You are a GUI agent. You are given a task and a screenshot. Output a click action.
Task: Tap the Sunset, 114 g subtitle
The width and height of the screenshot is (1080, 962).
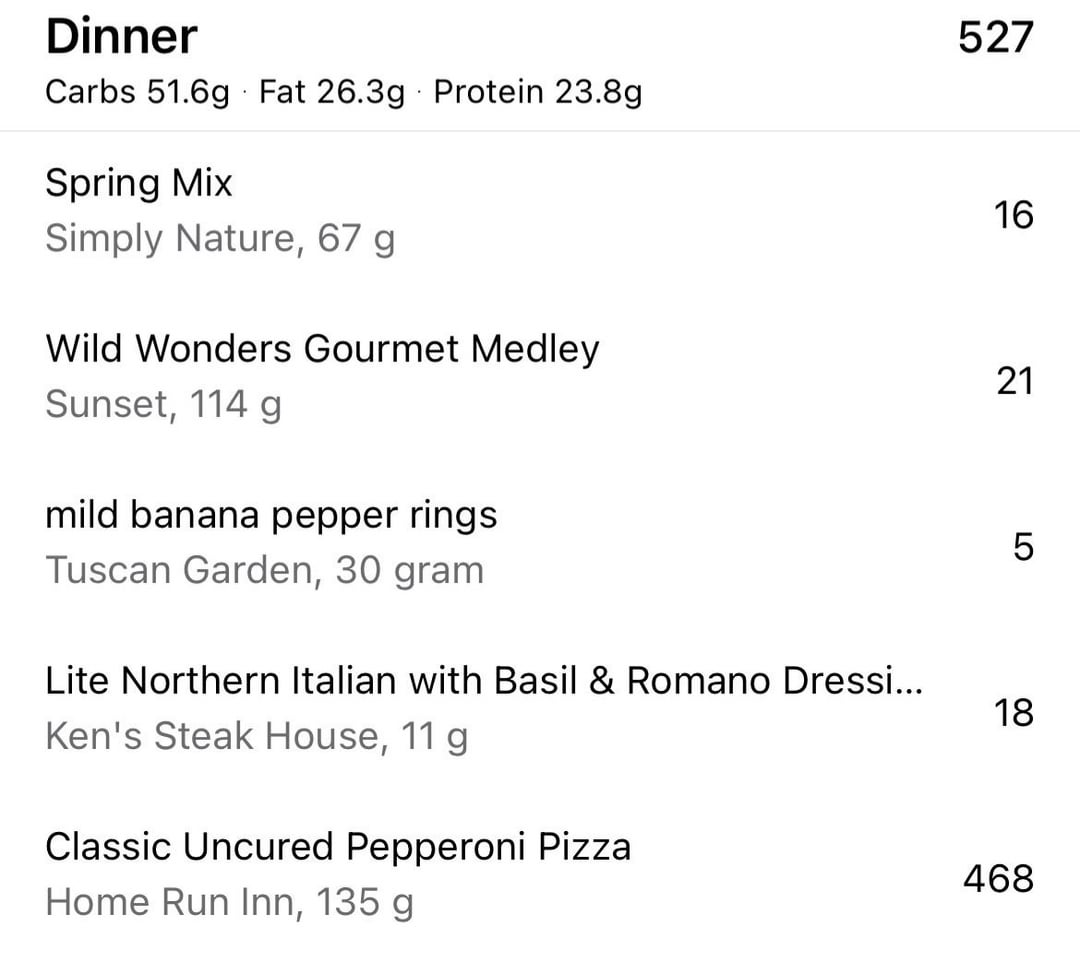pos(164,404)
